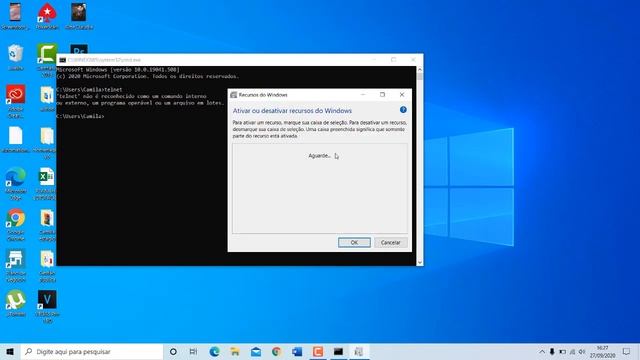Open File Explorer from the taskbar
The height and width of the screenshot is (360, 640).
[235, 351]
